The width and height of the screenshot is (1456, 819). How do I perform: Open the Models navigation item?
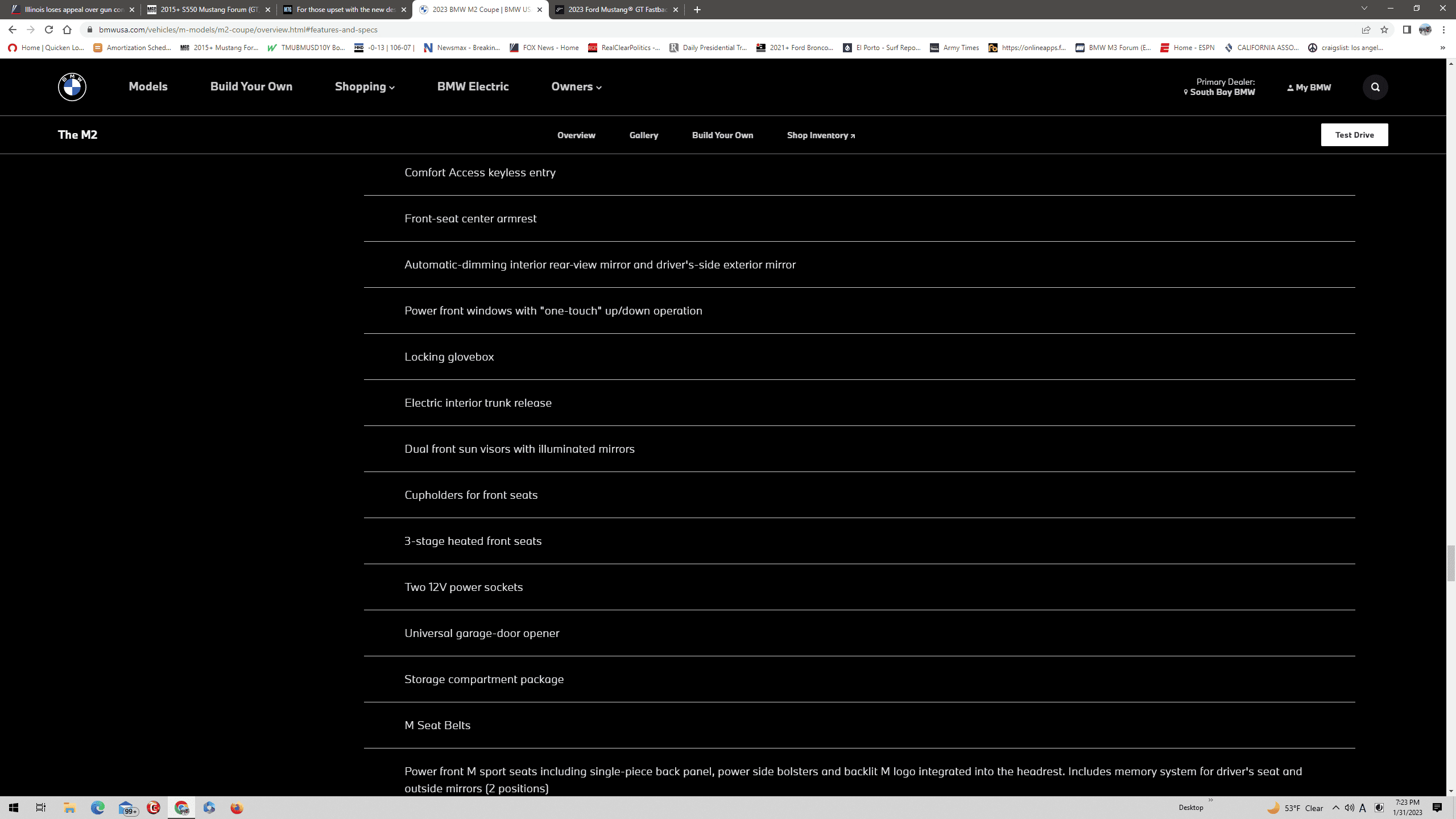148,86
